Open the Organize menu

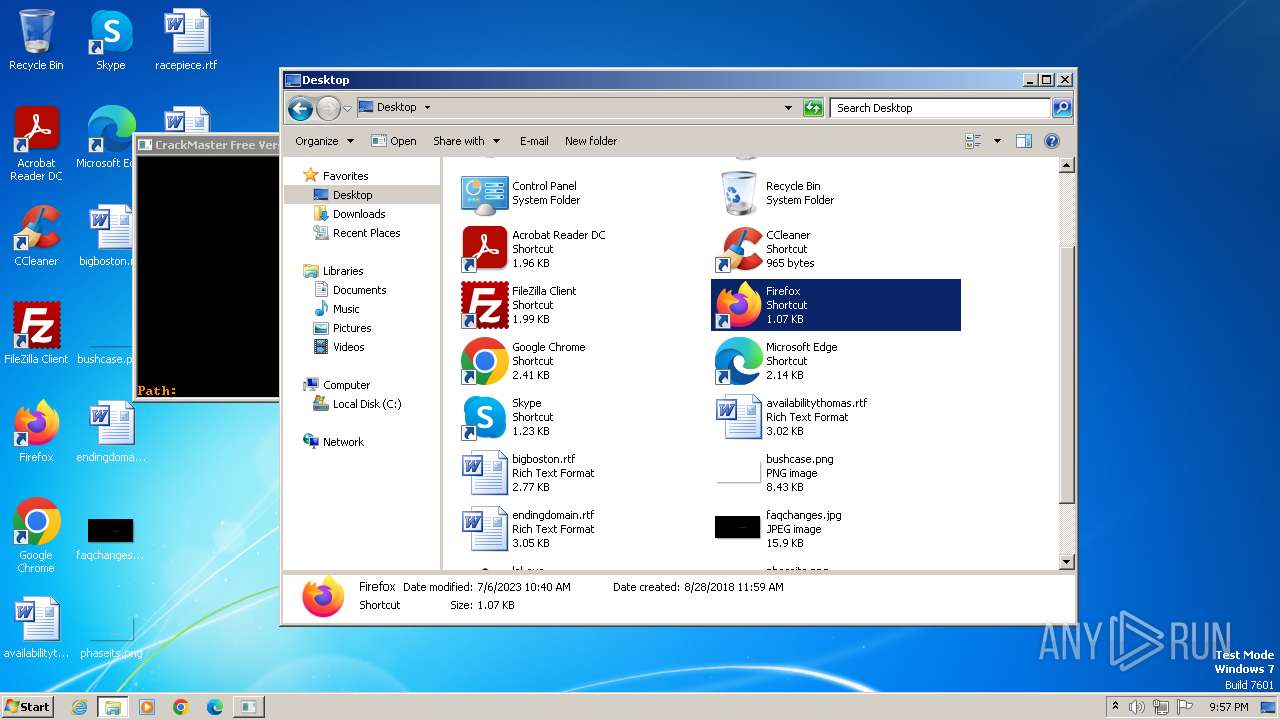324,141
